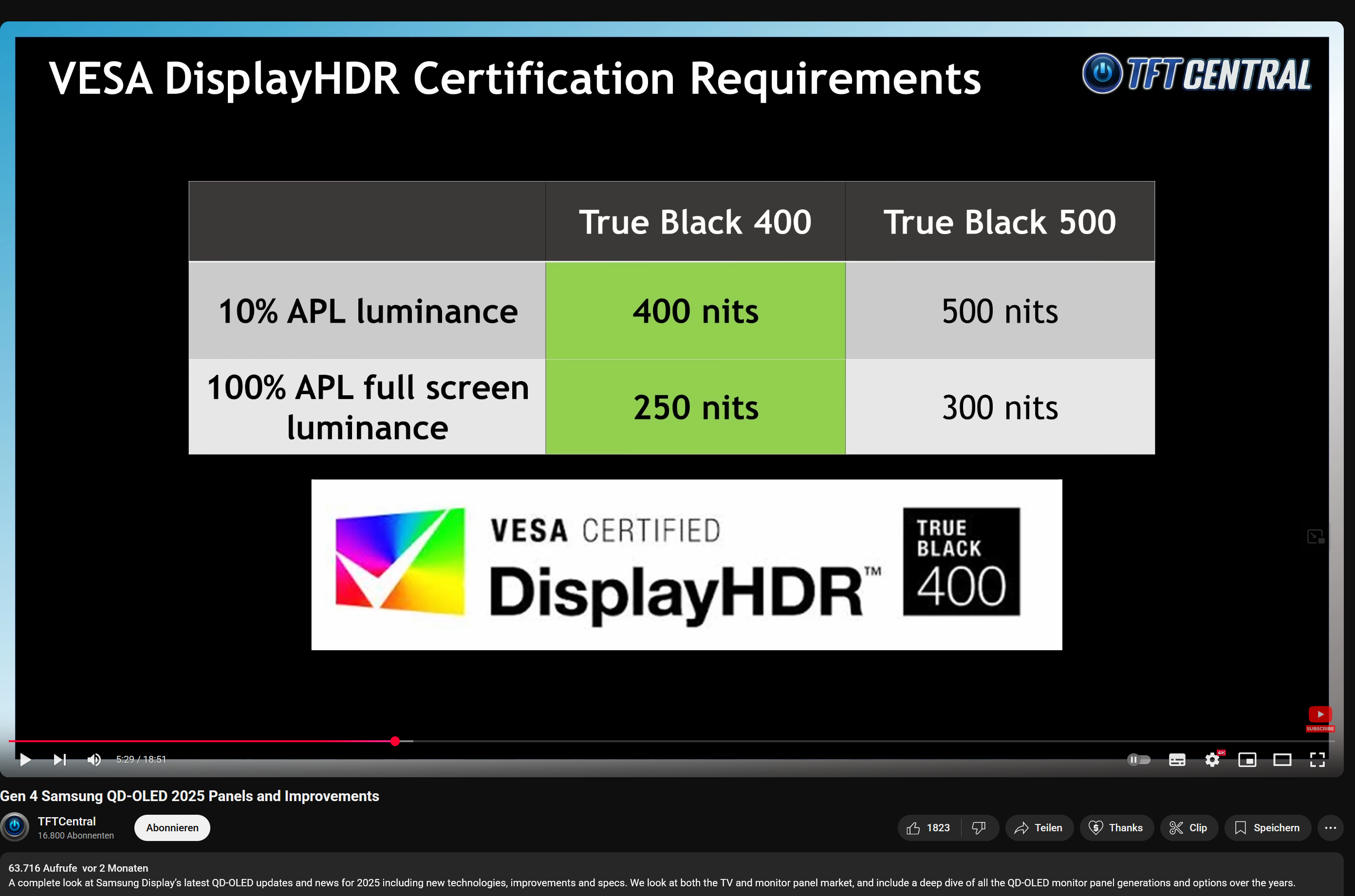Dislike the video with thumbs down
The image size is (1355, 896).
coord(979,828)
